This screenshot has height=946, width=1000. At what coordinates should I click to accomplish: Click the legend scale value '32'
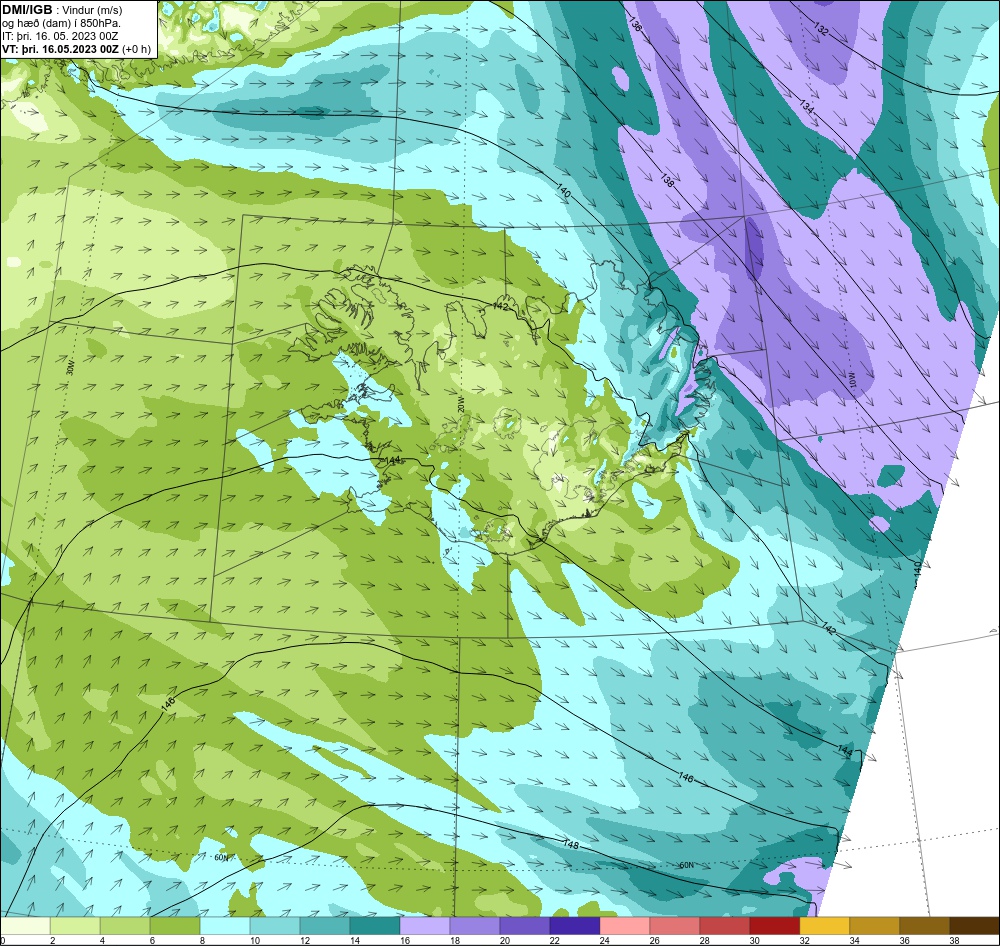pyautogui.click(x=805, y=940)
